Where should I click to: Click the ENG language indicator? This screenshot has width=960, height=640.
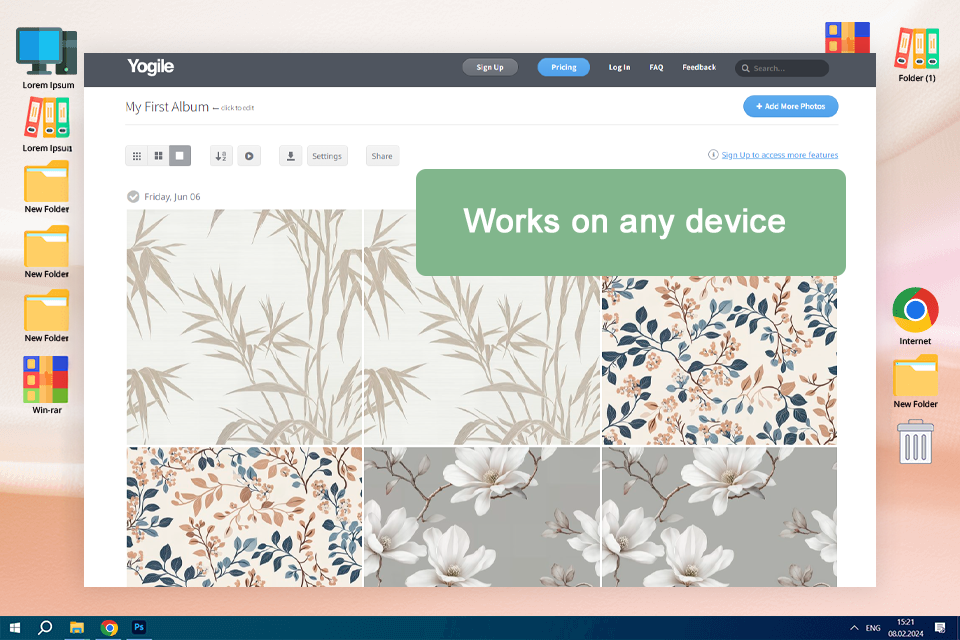(x=873, y=628)
